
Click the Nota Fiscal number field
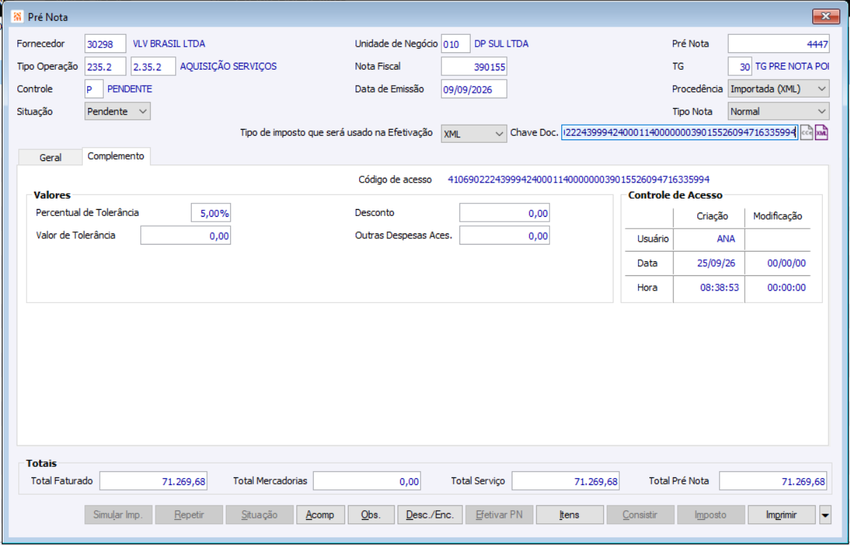tap(474, 67)
